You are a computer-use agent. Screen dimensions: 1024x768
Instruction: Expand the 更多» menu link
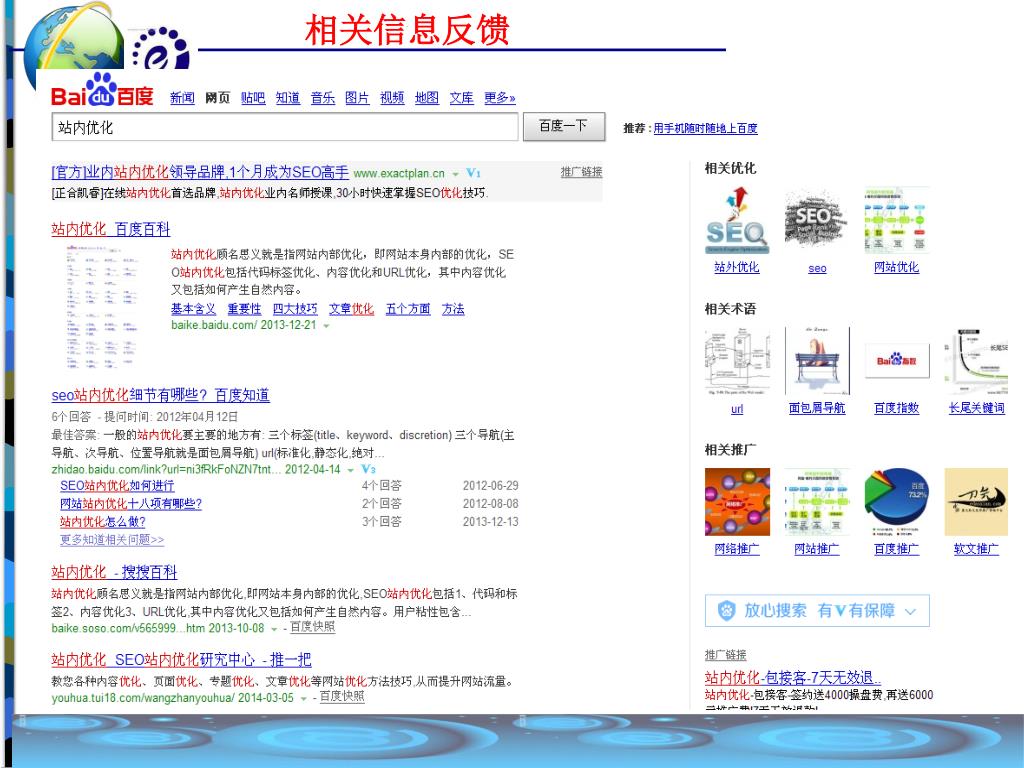500,98
